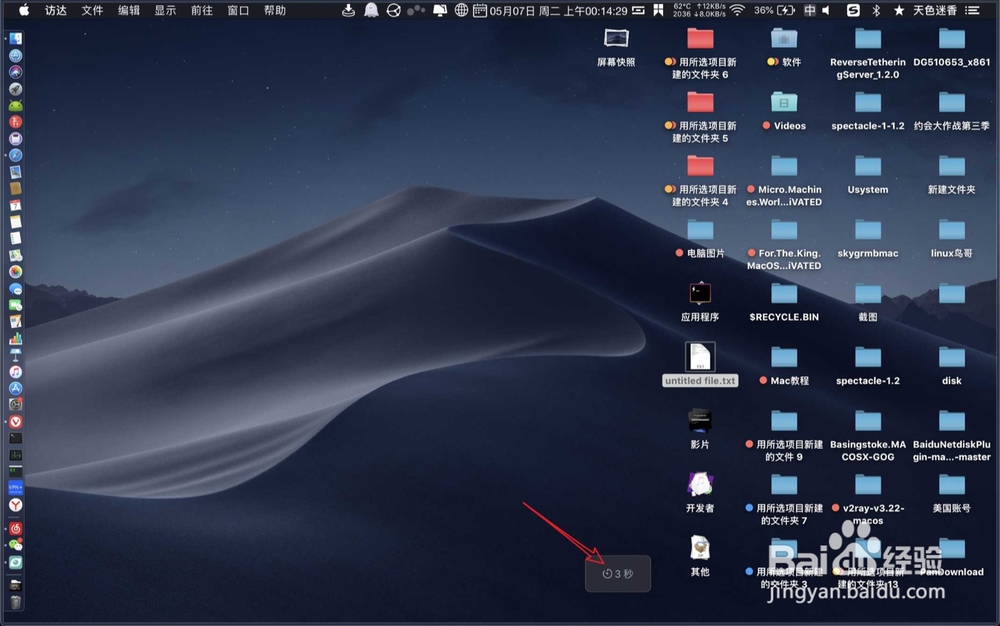Open the 窗口 menu
1000x626 pixels.
point(239,10)
